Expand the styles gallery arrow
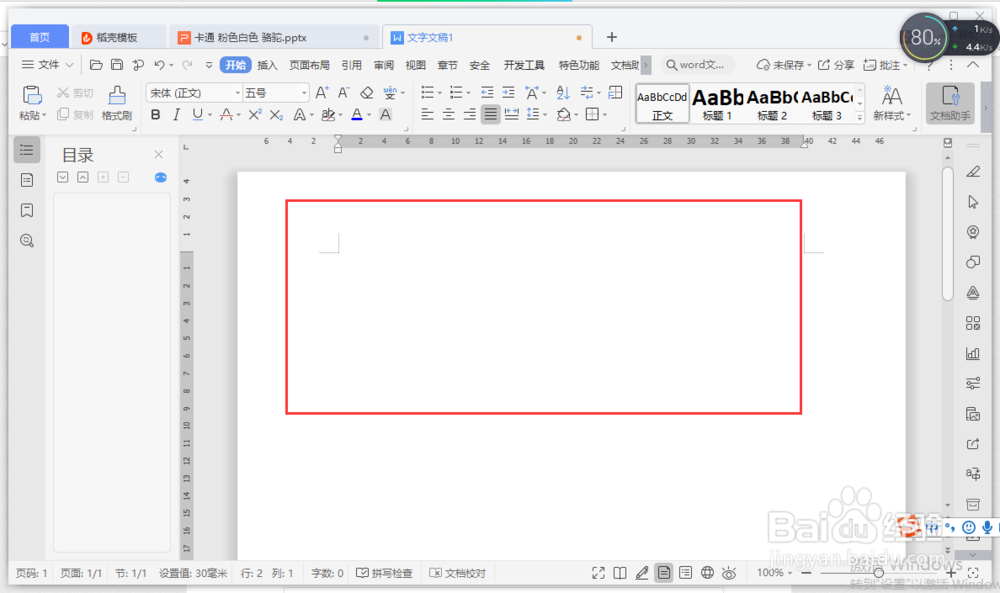 pos(860,117)
